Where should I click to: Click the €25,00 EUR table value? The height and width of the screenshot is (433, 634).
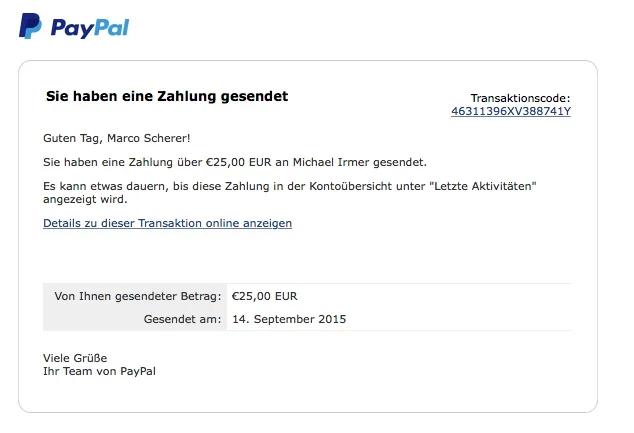265,296
